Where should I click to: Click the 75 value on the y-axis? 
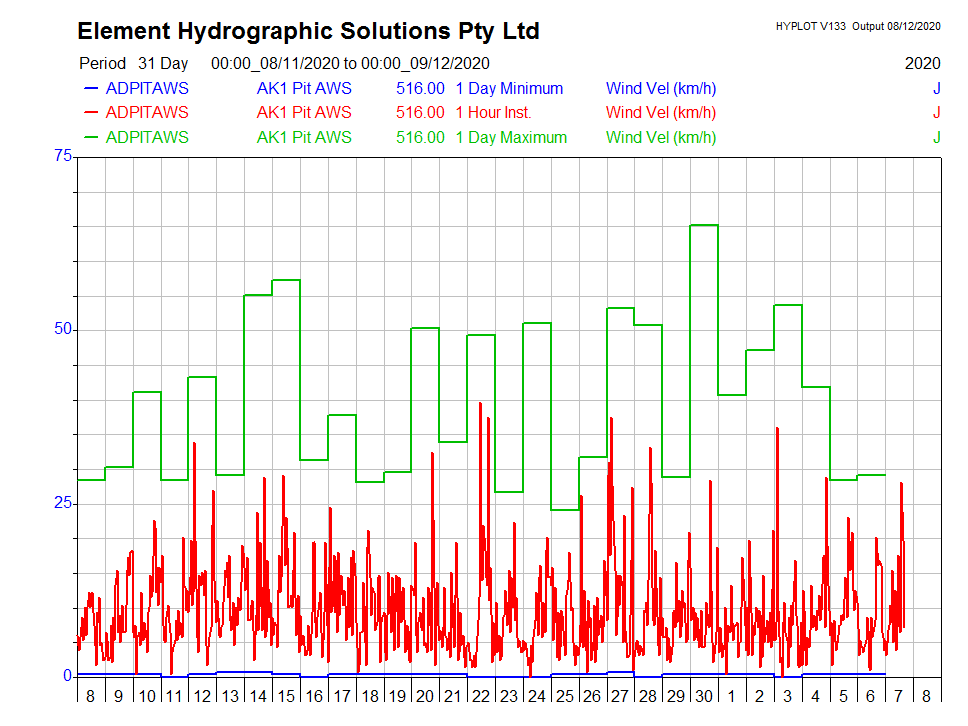click(x=63, y=156)
